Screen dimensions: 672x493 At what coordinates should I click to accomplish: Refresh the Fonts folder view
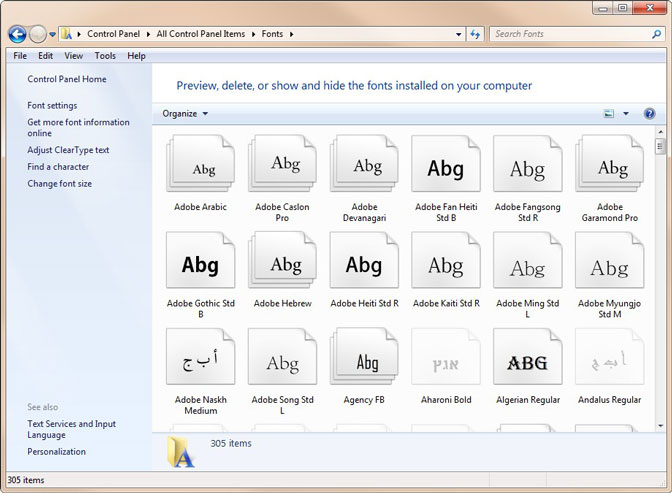(475, 34)
